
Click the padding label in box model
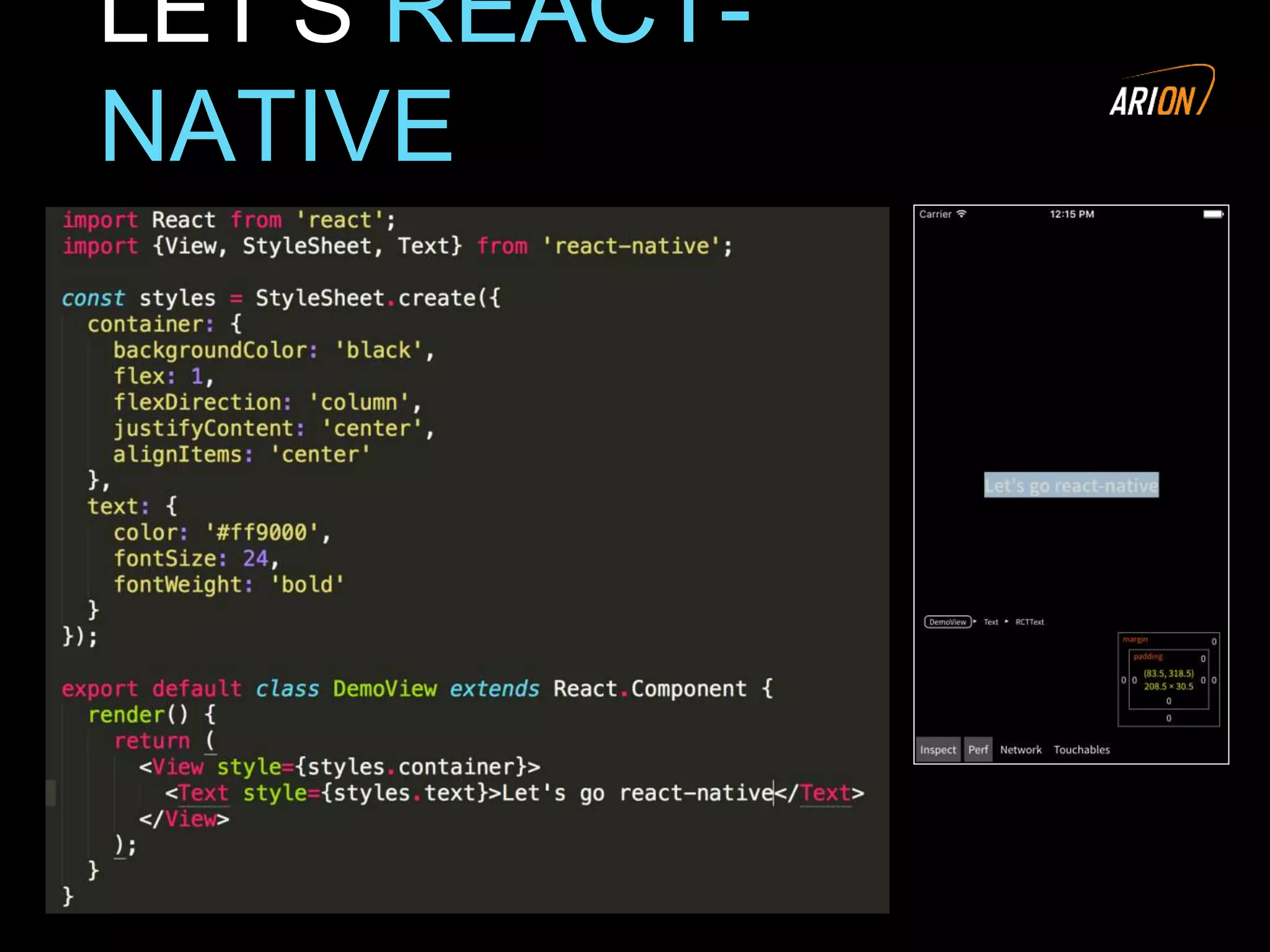point(1148,656)
